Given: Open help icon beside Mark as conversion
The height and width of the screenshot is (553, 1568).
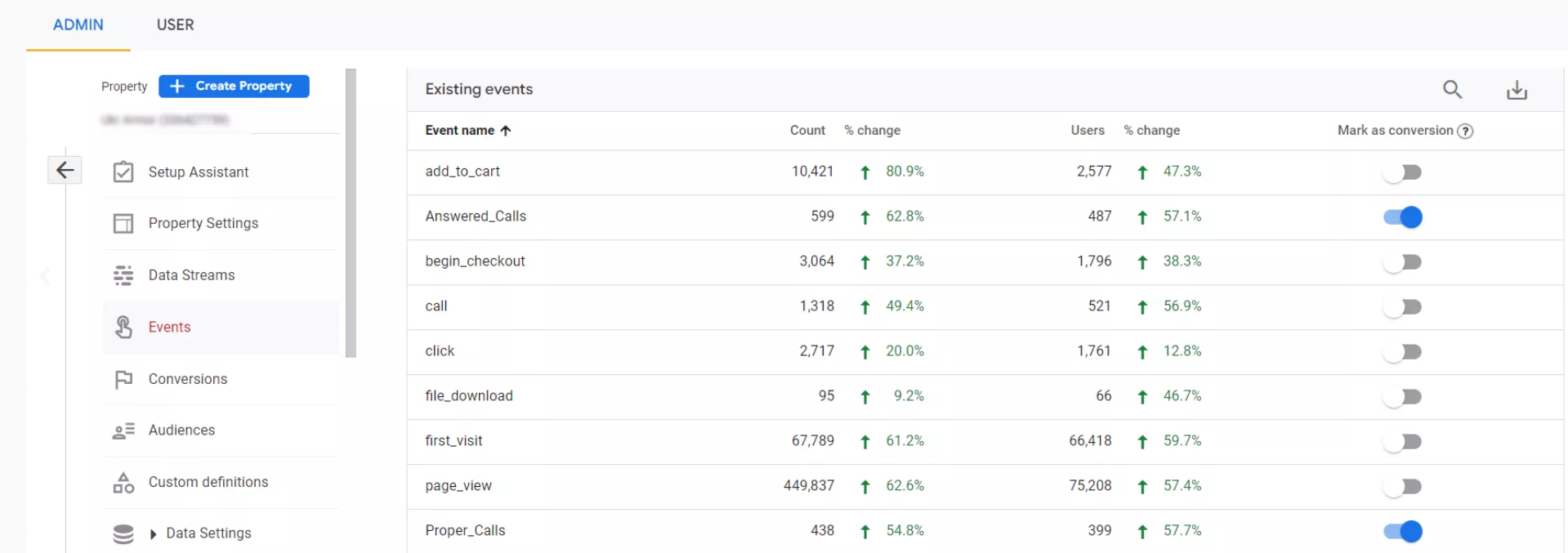Looking at the screenshot, I should click(x=1465, y=131).
